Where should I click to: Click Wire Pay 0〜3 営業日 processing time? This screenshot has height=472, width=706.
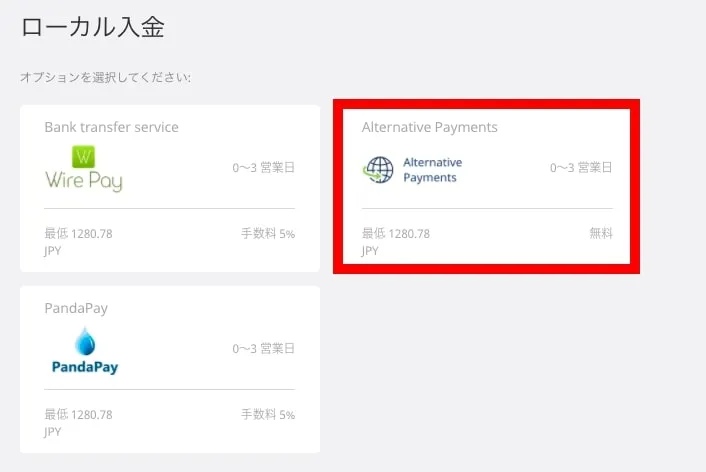point(263,168)
